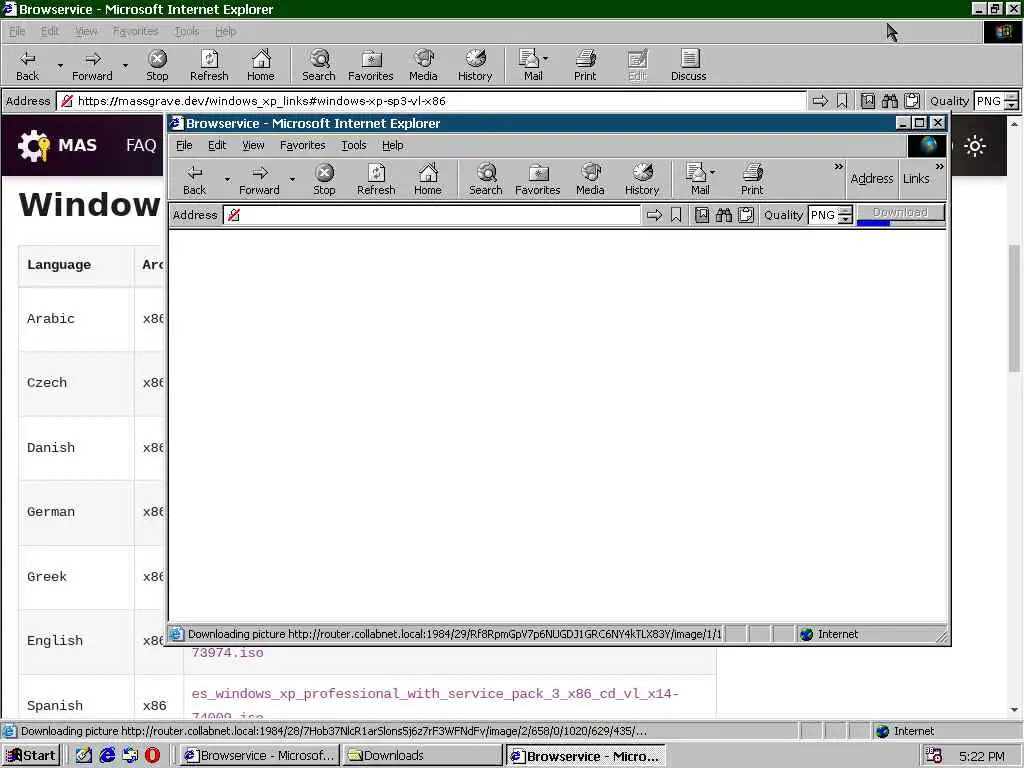Click the Go arrow in the front window address bar
Image resolution: width=1024 pixels, height=768 pixels.
[654, 215]
